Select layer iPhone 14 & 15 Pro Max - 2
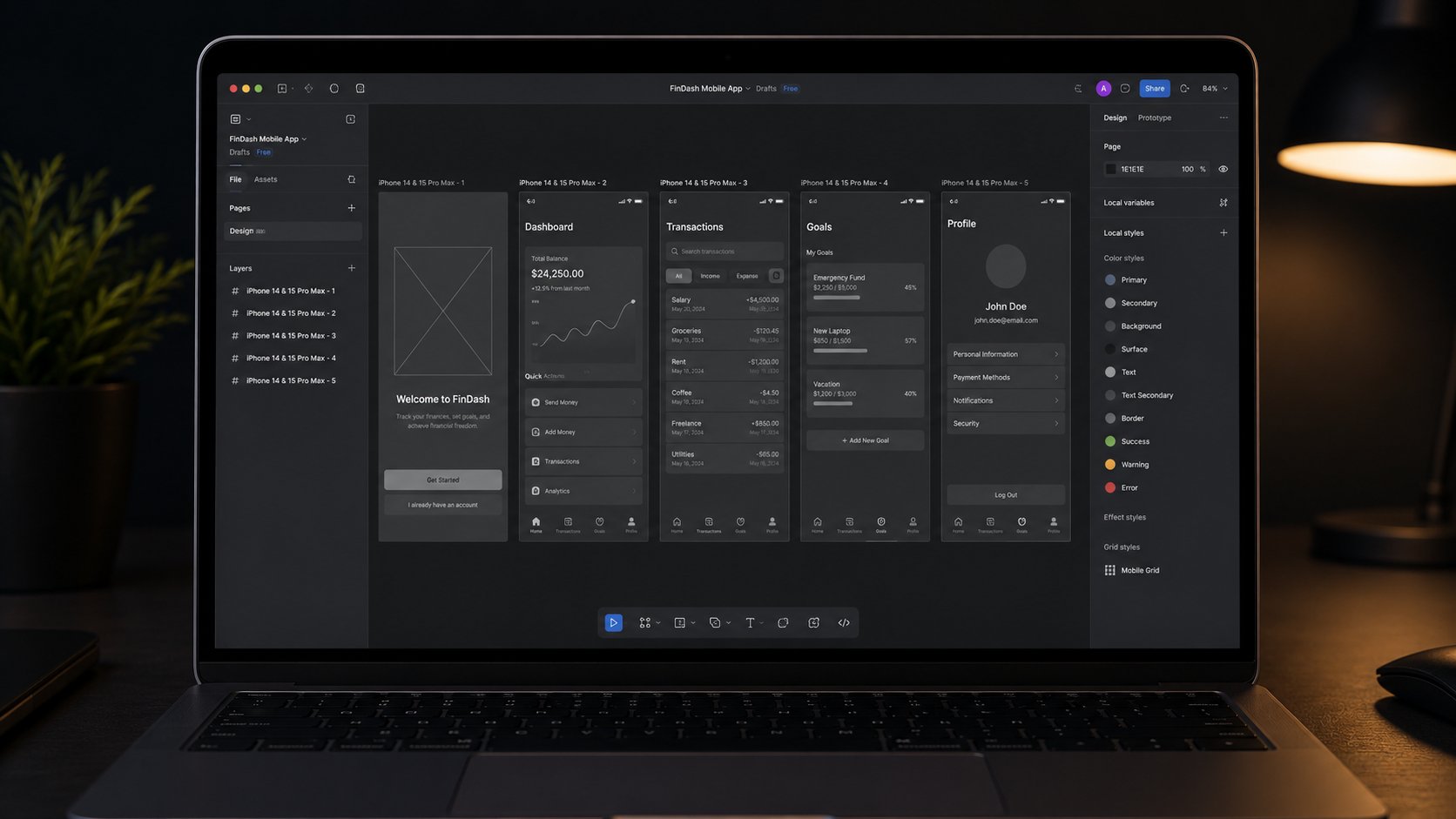The width and height of the screenshot is (1456, 819). (293, 313)
